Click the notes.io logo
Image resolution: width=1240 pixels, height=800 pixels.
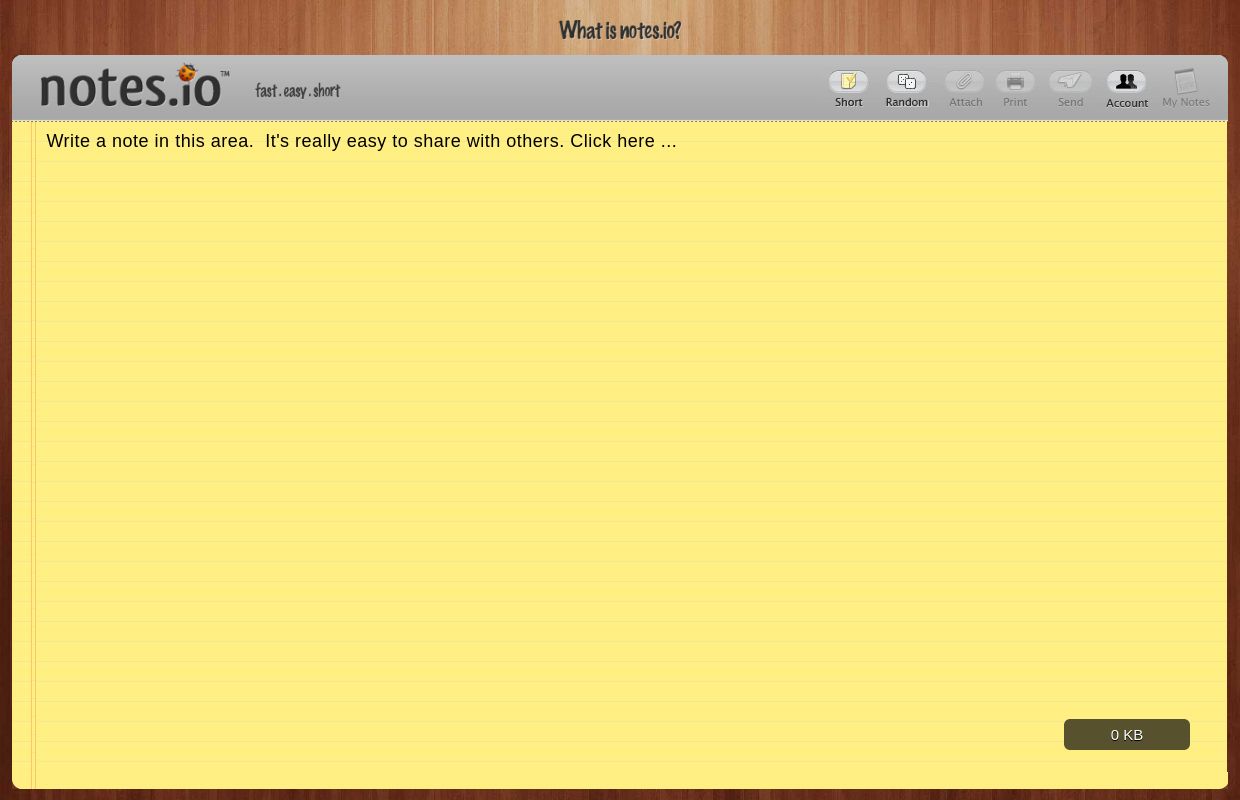coord(134,86)
